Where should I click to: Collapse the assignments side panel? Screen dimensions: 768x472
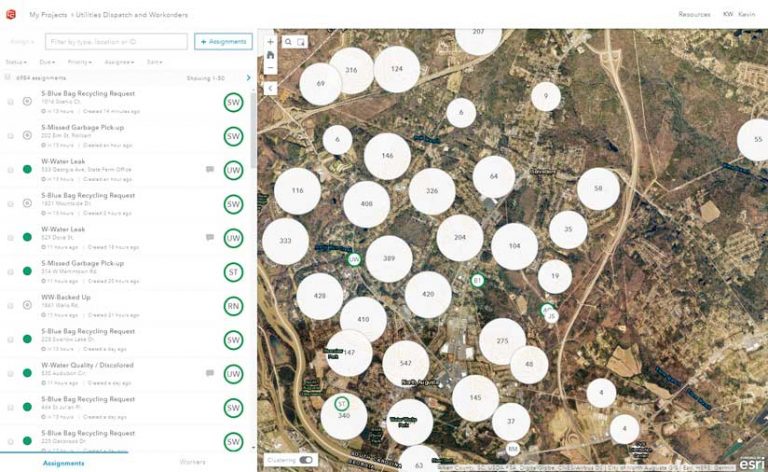[x=270, y=88]
